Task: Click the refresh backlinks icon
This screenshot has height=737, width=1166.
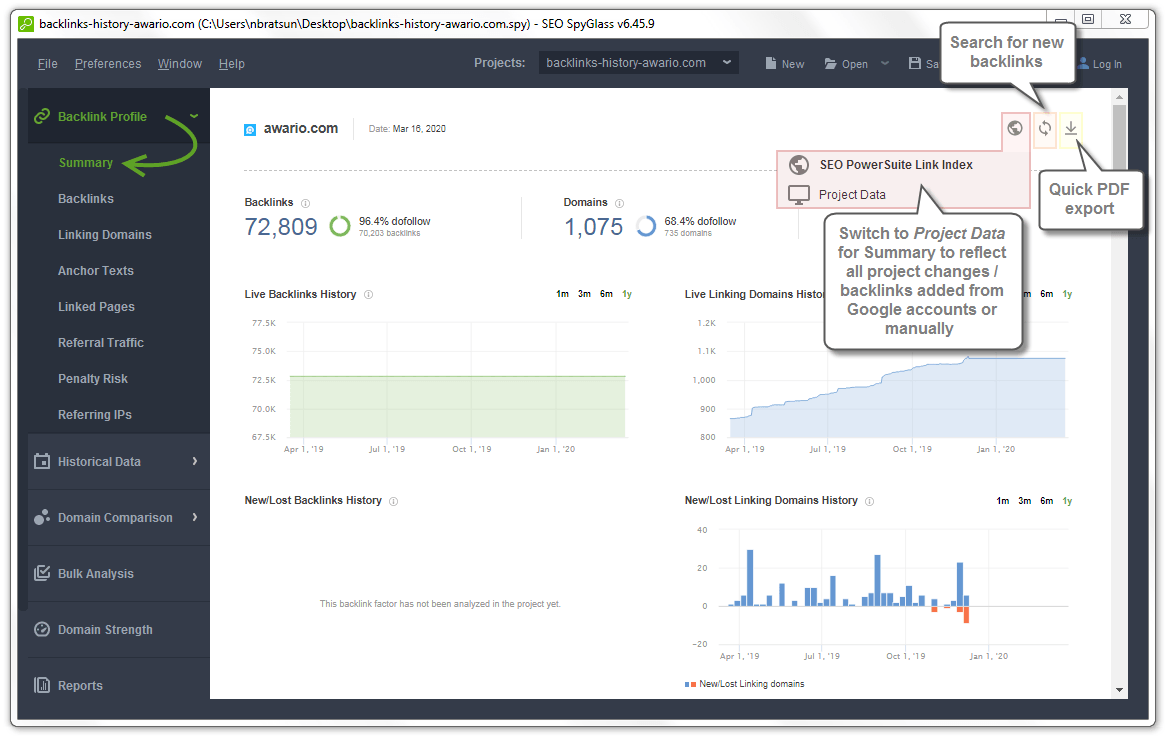Action: (1044, 128)
